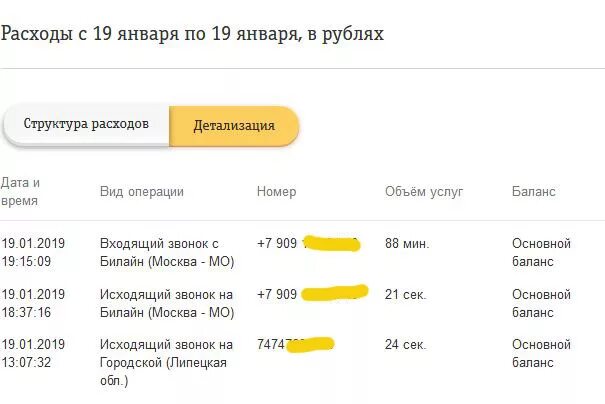
Task: Switch to the Структура расходов tab
Action: pyautogui.click(x=86, y=124)
